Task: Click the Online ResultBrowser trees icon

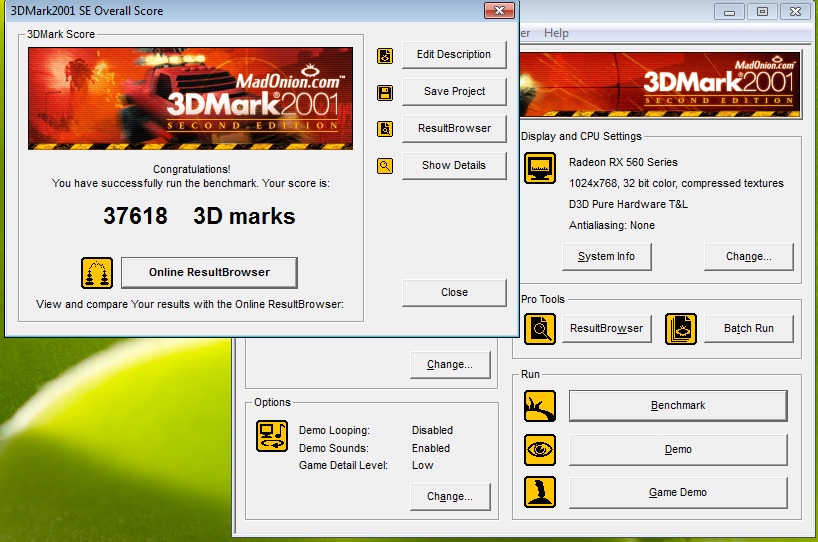Action: (x=97, y=273)
